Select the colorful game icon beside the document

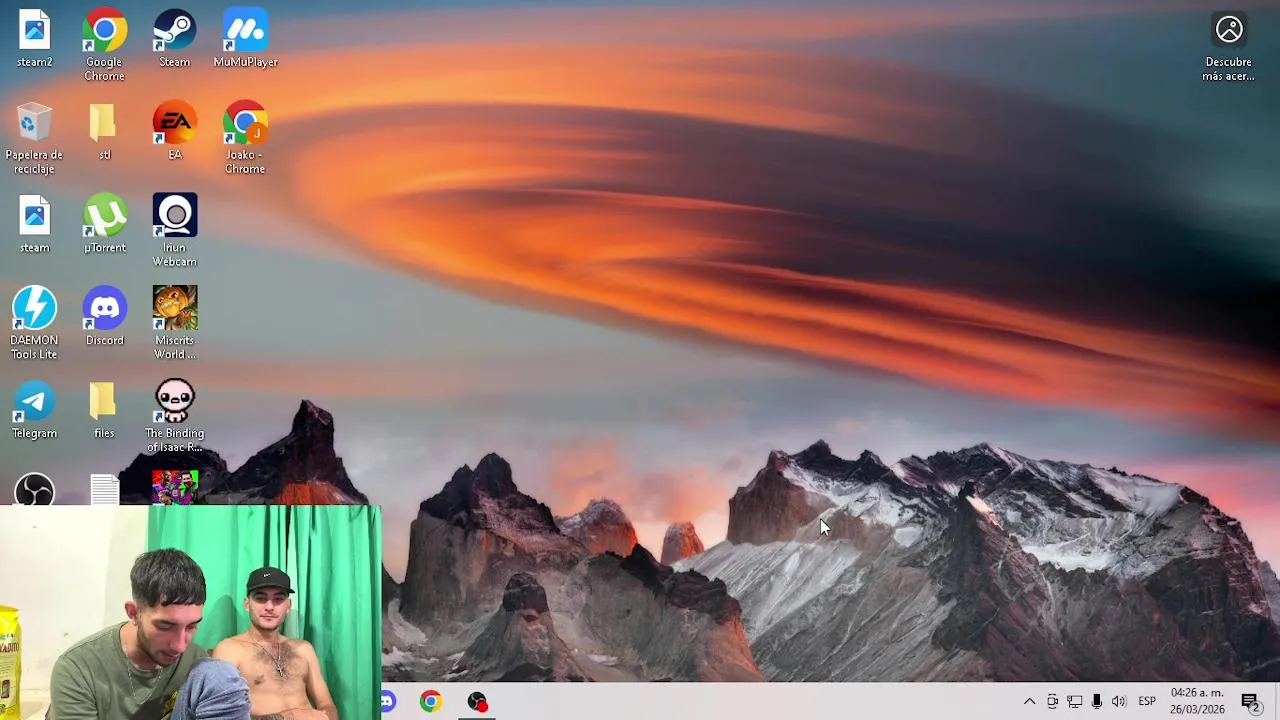click(x=174, y=488)
